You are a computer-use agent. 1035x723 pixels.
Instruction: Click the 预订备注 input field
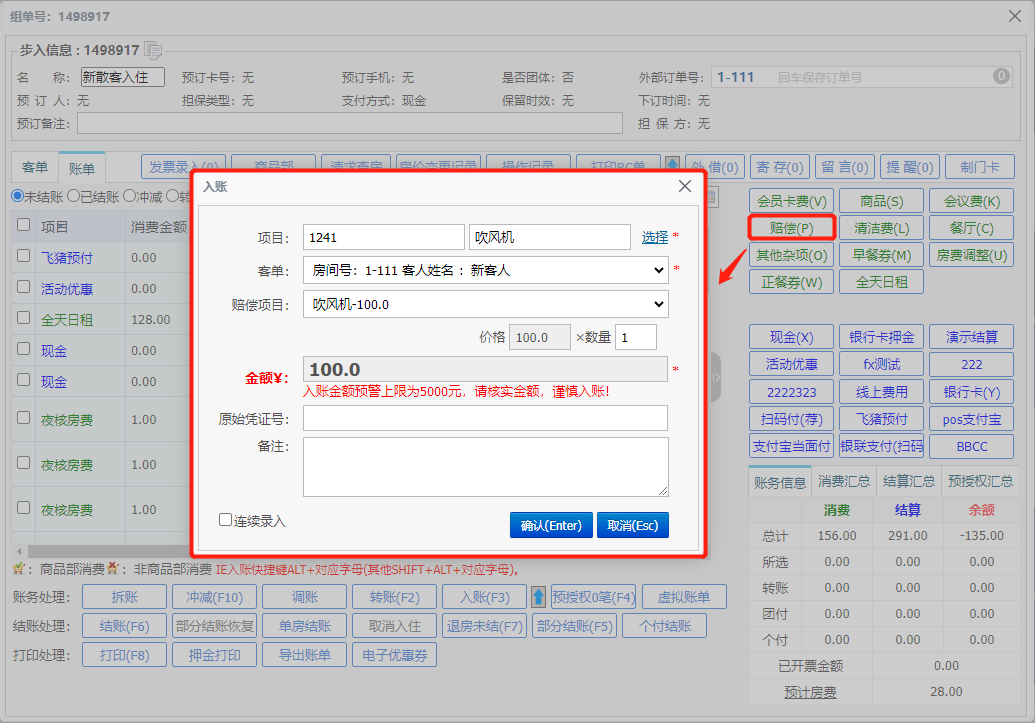click(350, 123)
